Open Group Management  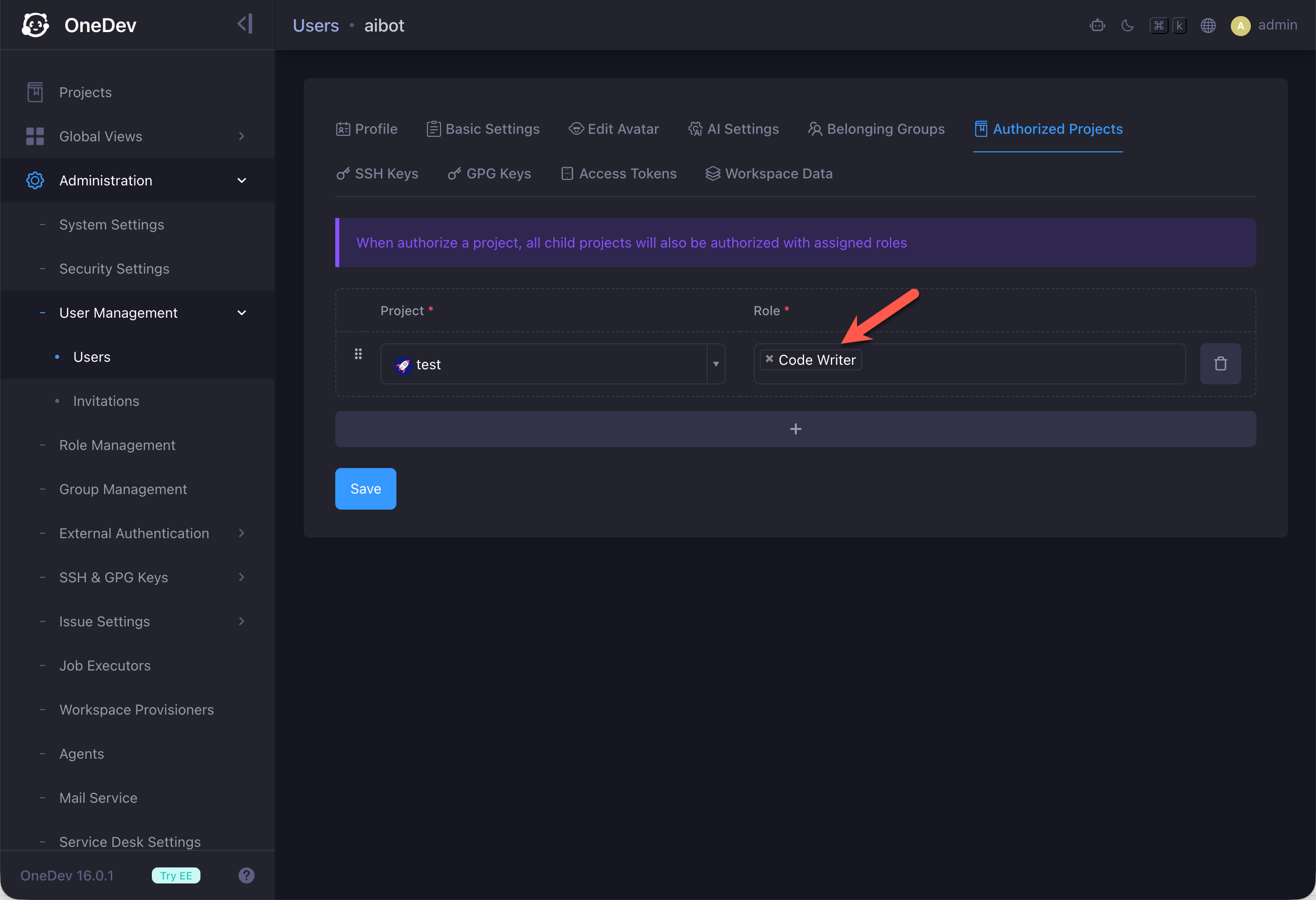123,489
